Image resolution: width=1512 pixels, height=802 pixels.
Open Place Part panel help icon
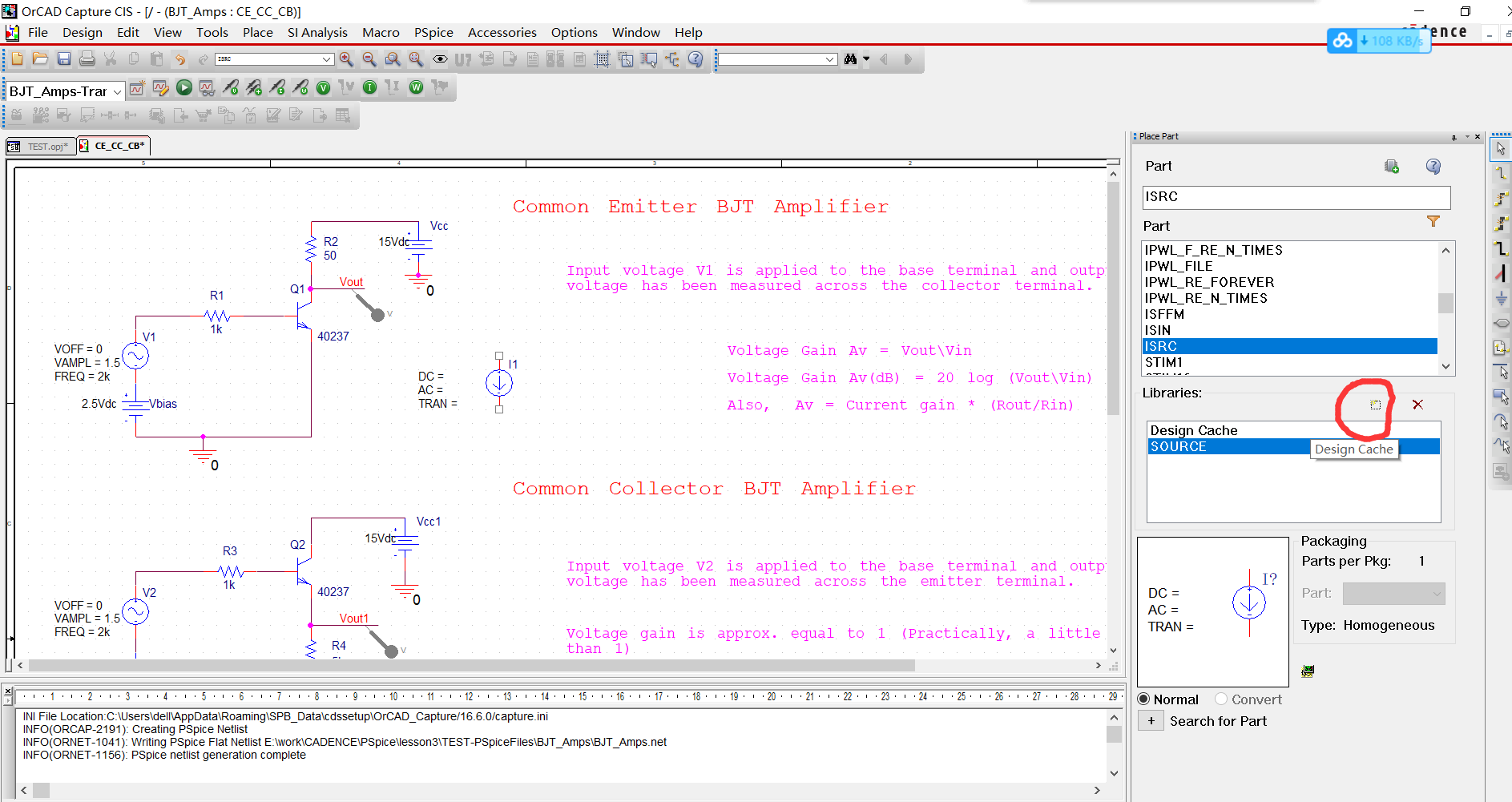pyautogui.click(x=1433, y=166)
